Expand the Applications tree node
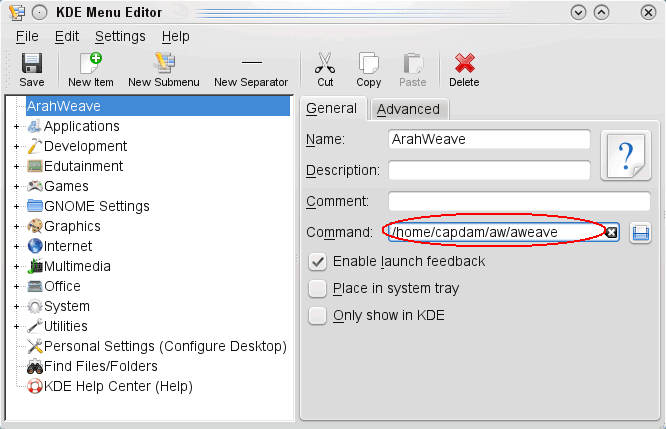Screen dimensions: 666x429 tap(16, 126)
